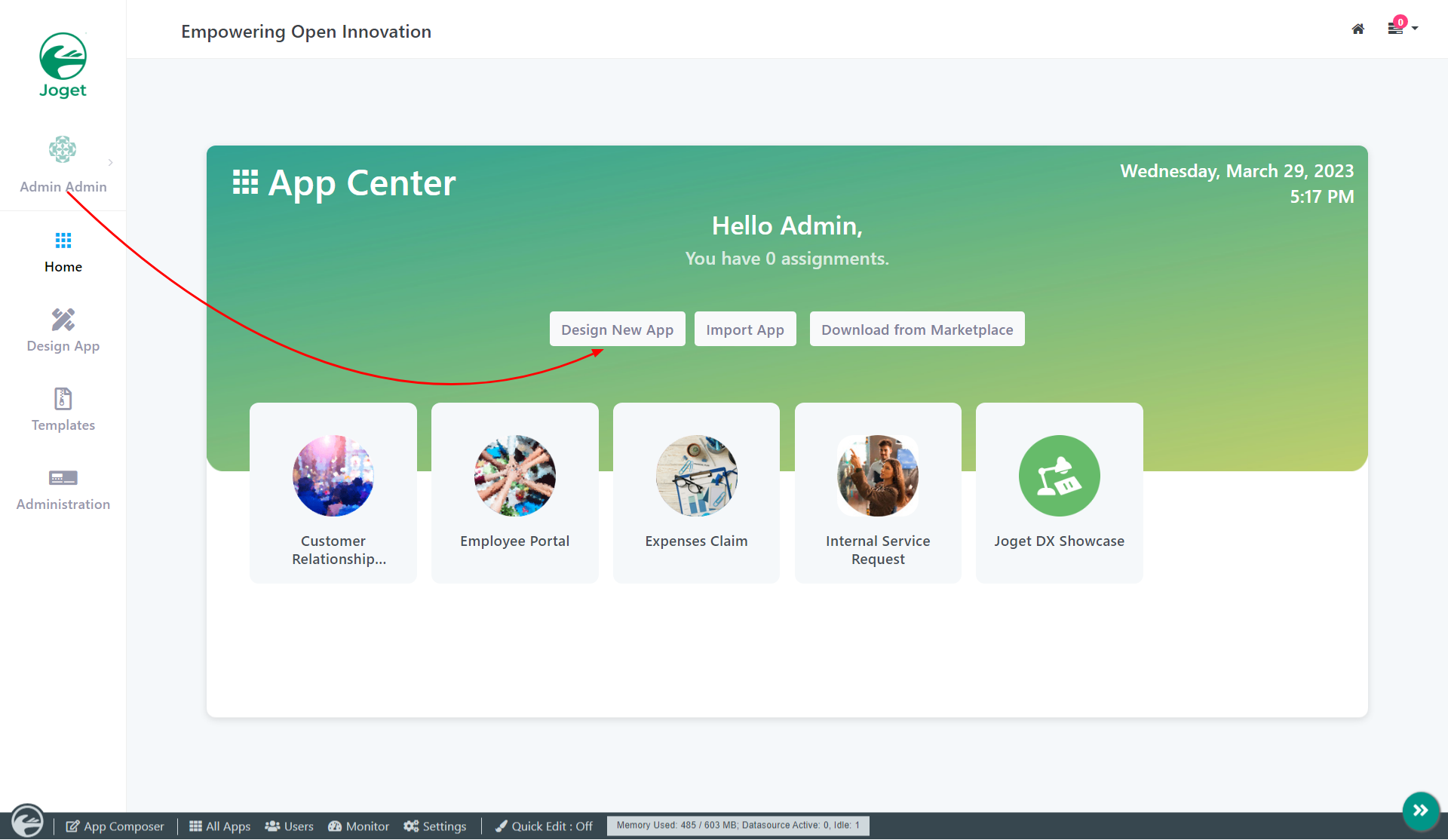
Task: Select the Home grid icon in sidebar
Action: (63, 241)
